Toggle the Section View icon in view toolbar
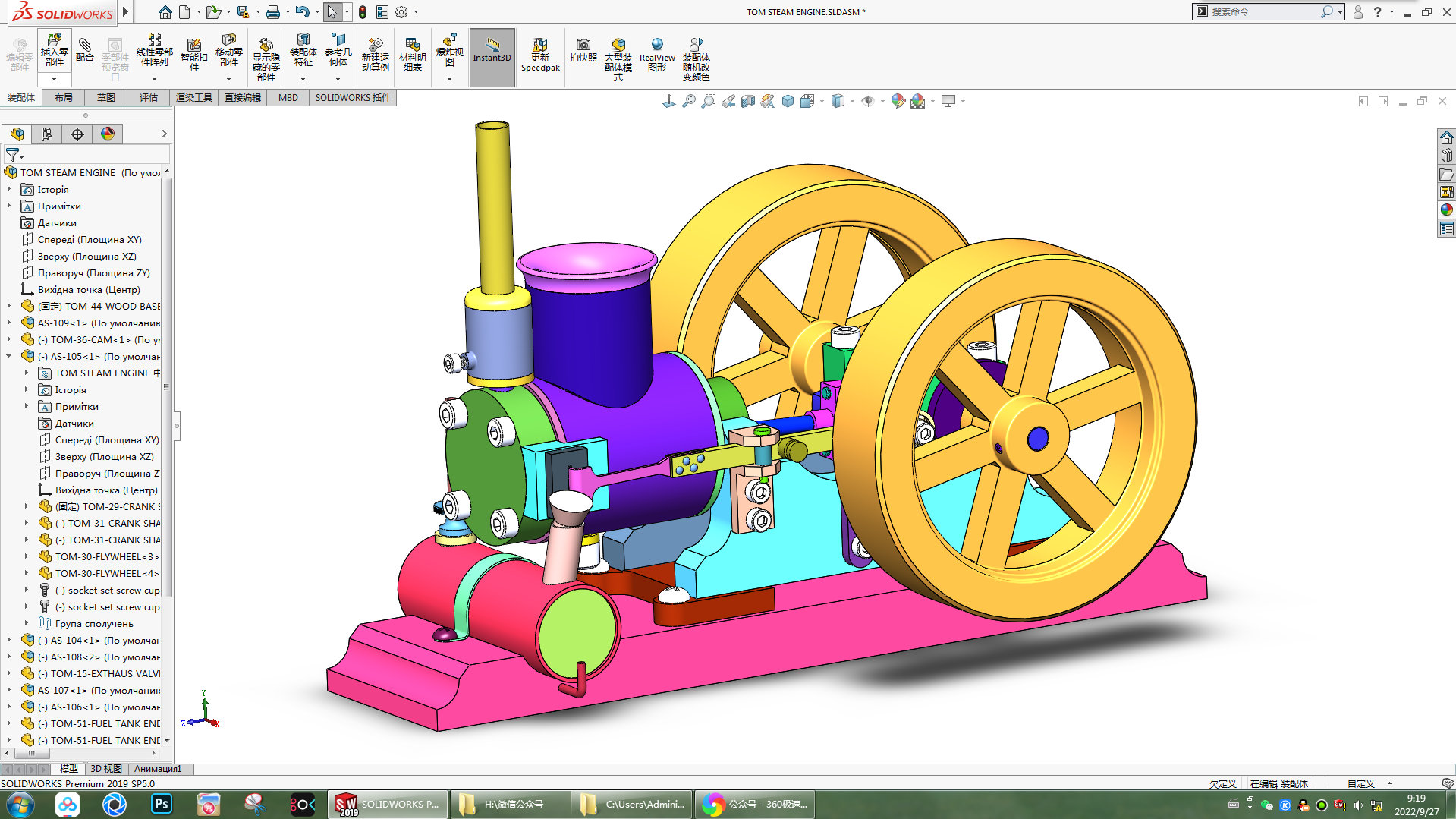 (x=747, y=101)
